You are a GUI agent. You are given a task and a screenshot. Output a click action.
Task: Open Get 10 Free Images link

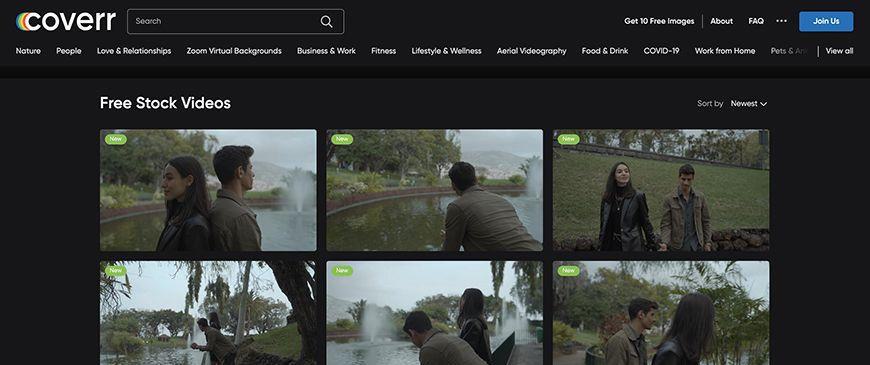[659, 21]
